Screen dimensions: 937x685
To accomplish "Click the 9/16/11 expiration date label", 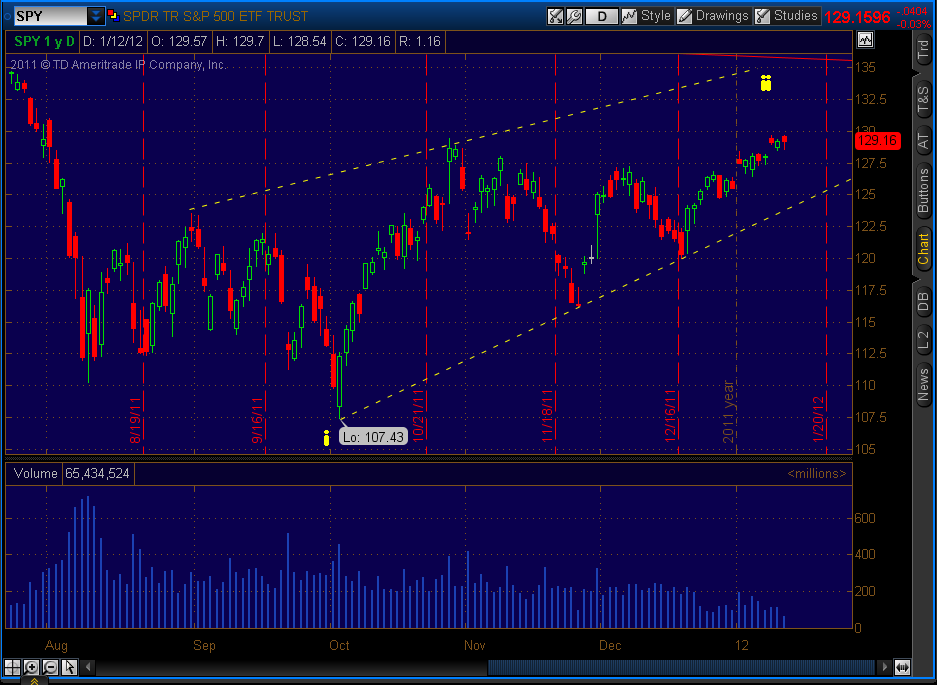I will [x=258, y=420].
